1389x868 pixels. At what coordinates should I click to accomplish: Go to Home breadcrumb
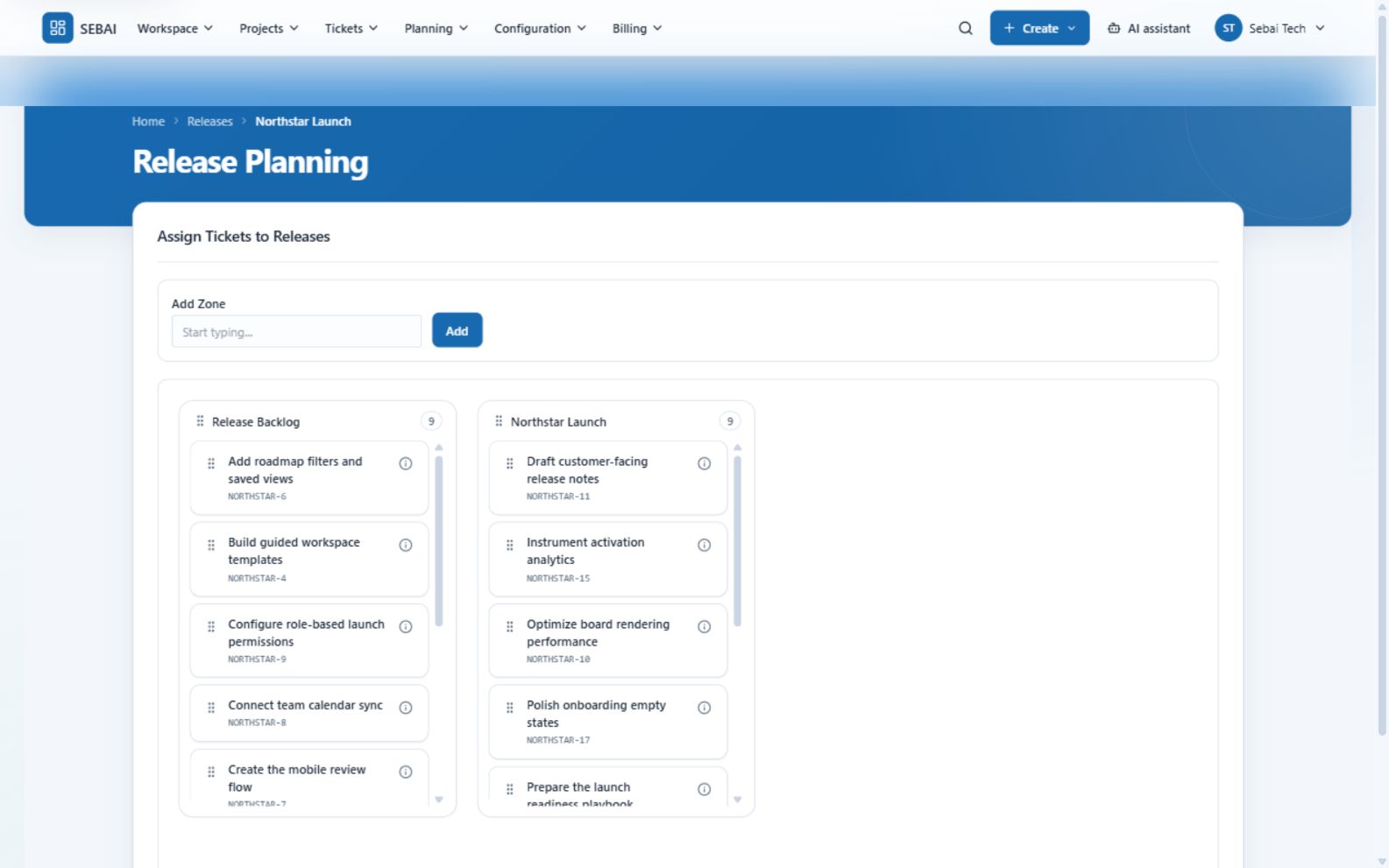148,122
